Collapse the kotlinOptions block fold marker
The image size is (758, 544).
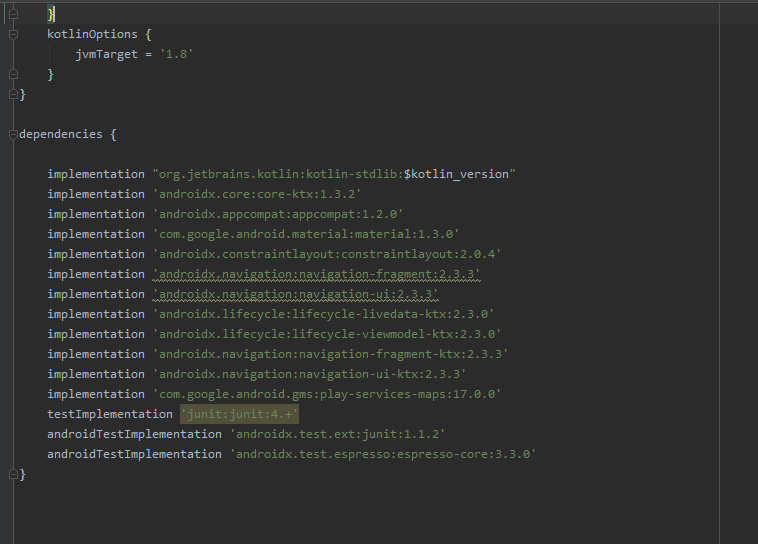[x=14, y=34]
